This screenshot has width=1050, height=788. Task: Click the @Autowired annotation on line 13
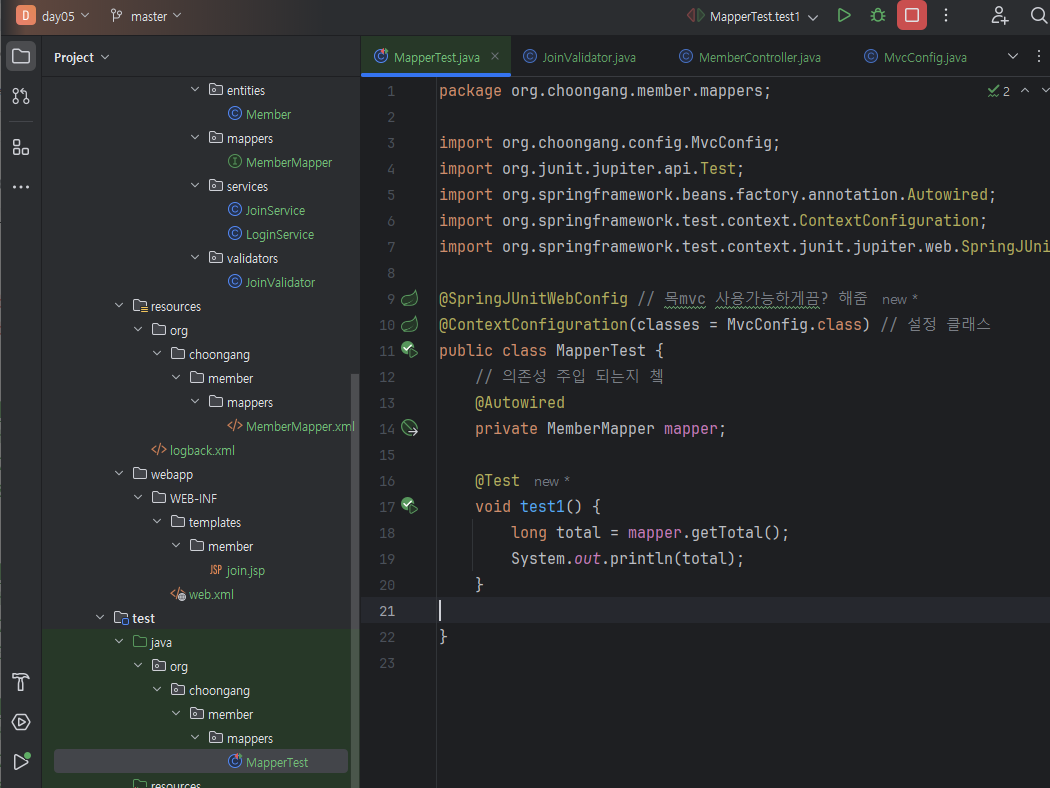[520, 402]
